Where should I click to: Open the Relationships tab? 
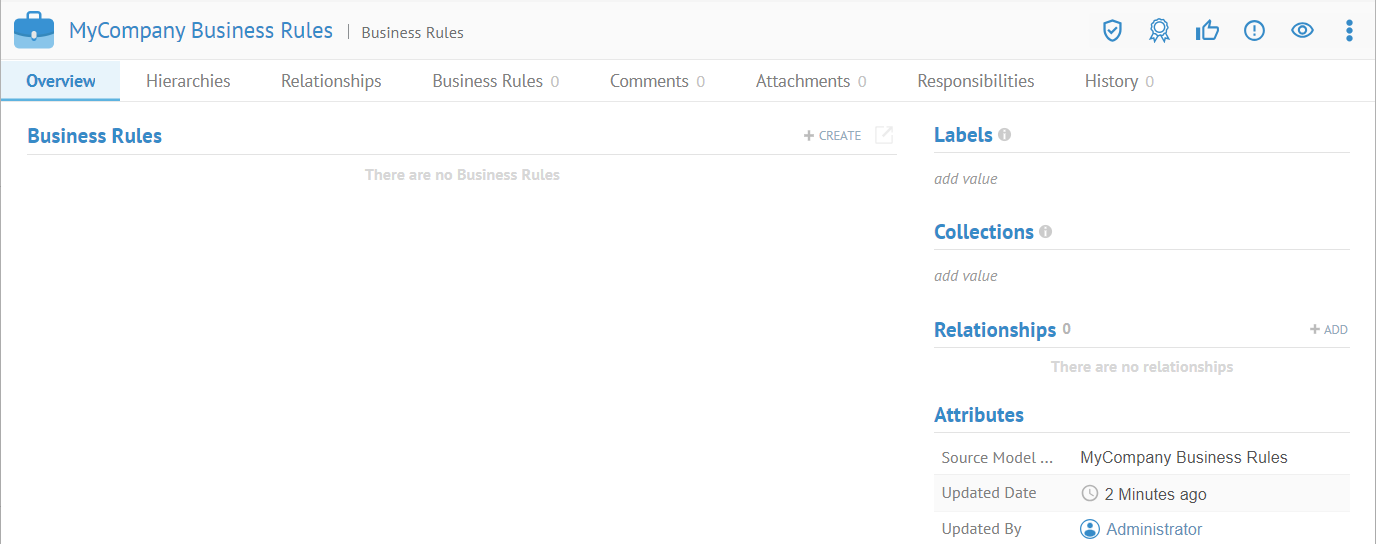pyautogui.click(x=331, y=81)
